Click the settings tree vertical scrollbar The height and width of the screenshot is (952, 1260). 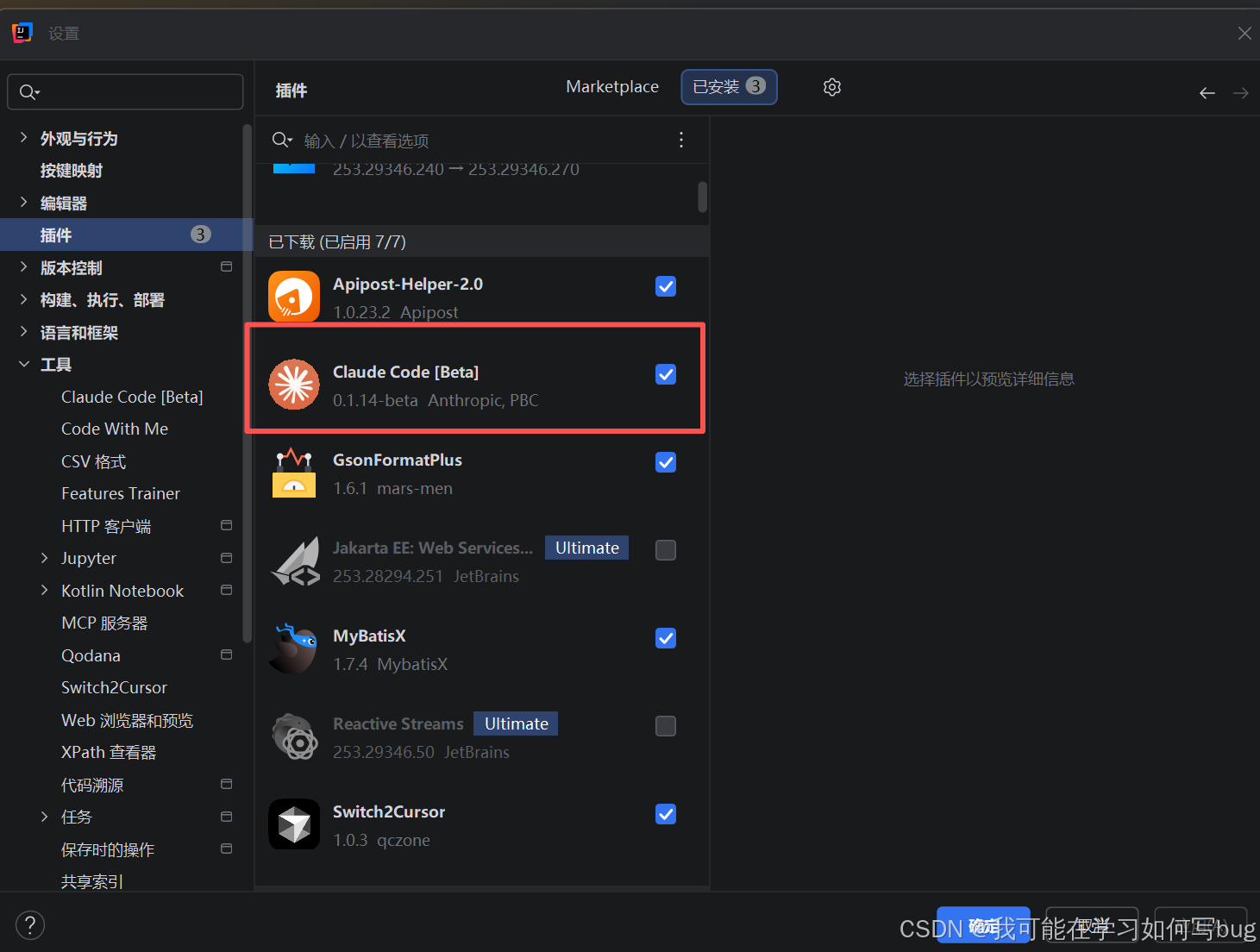click(x=248, y=384)
